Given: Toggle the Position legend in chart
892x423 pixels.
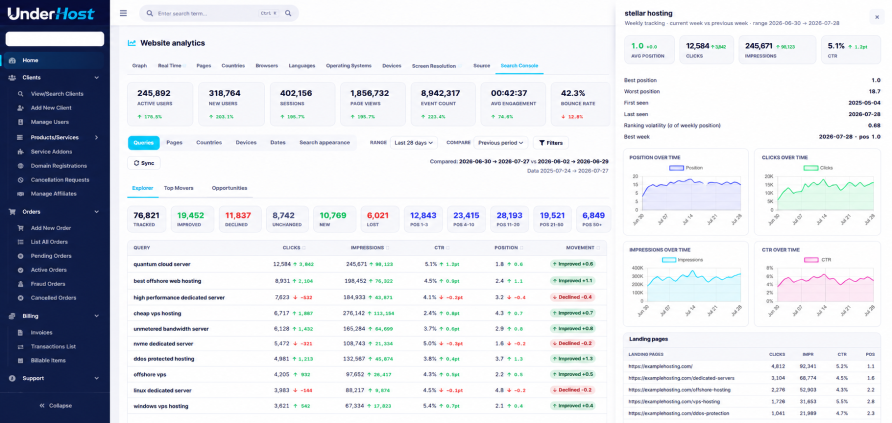Looking at the screenshot, I should pos(685,168).
